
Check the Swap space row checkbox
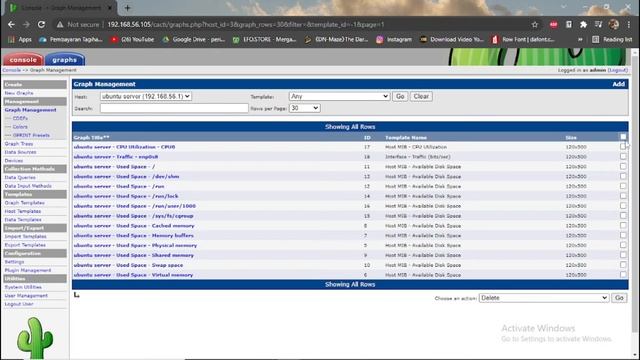(623, 265)
